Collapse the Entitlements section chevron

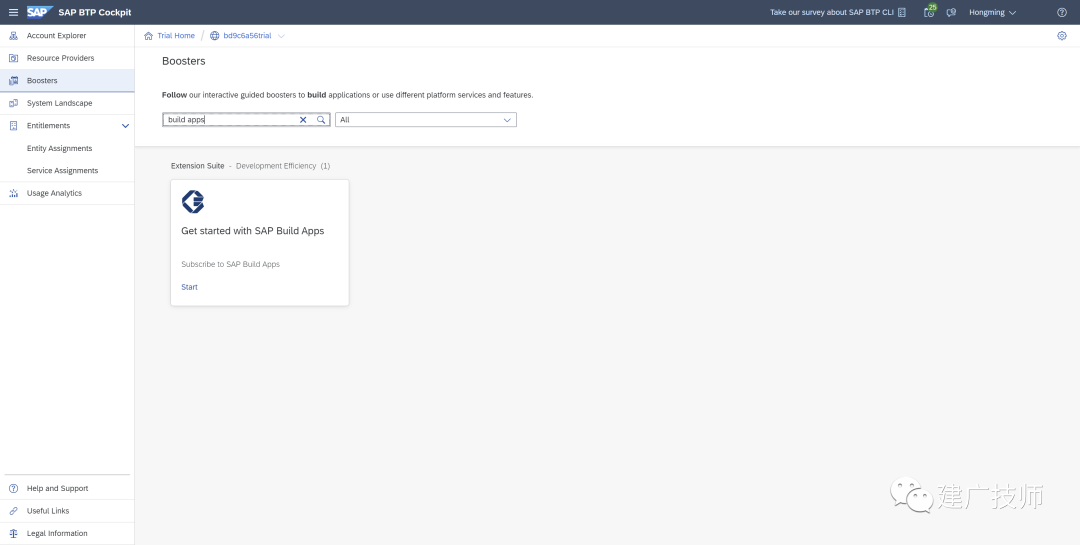125,126
